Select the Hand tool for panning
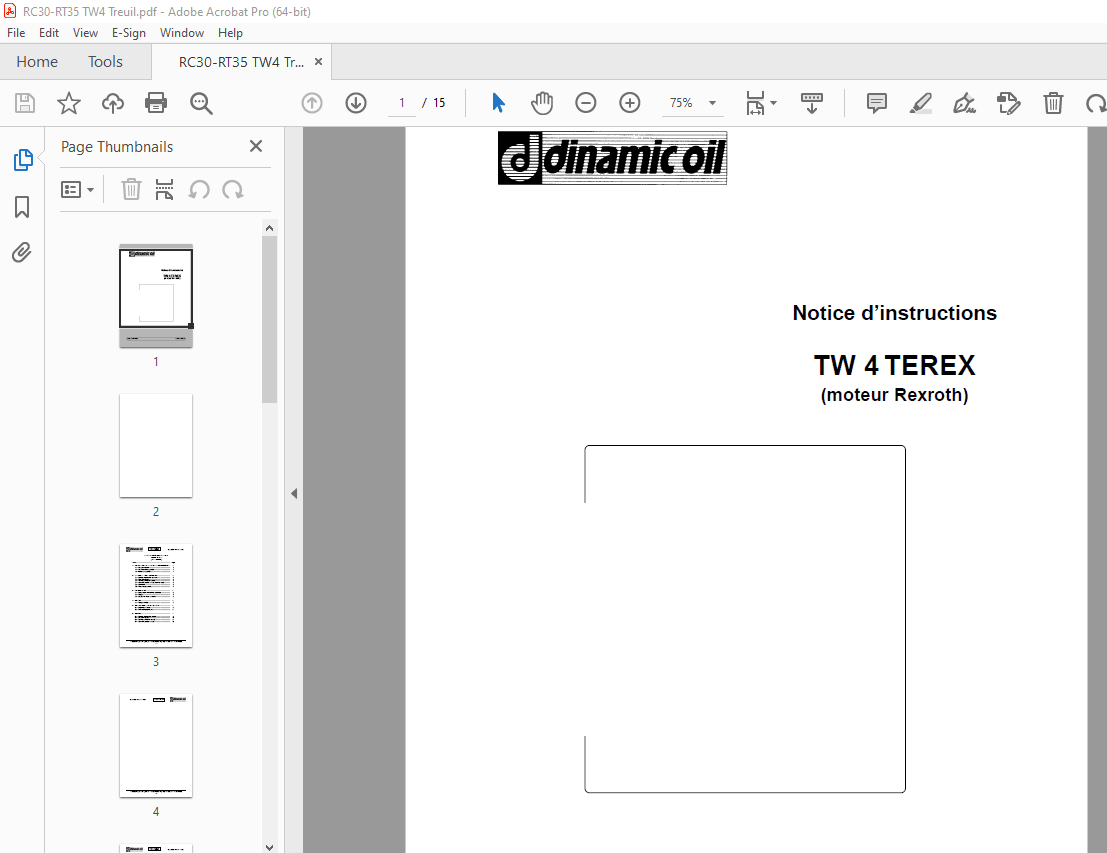This screenshot has height=853, width=1107. coord(542,102)
